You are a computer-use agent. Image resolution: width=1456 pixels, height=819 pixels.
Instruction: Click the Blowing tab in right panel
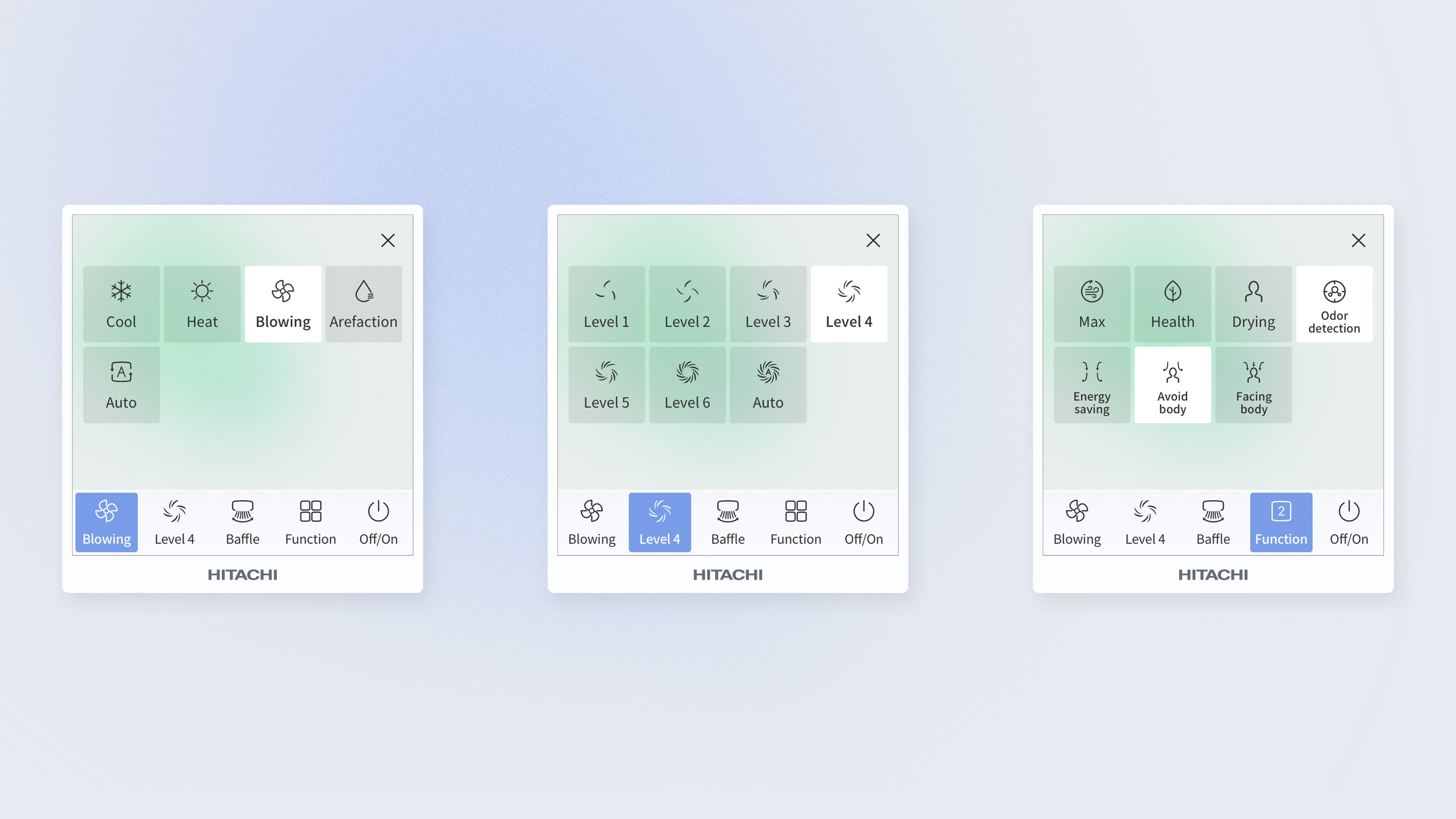1077,521
